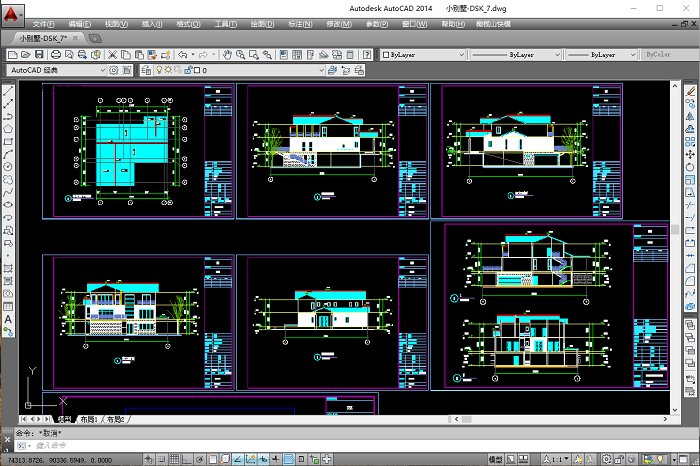Click the vertical scrollbar down arrow
This screenshot has height=466, width=700.
tap(675, 409)
